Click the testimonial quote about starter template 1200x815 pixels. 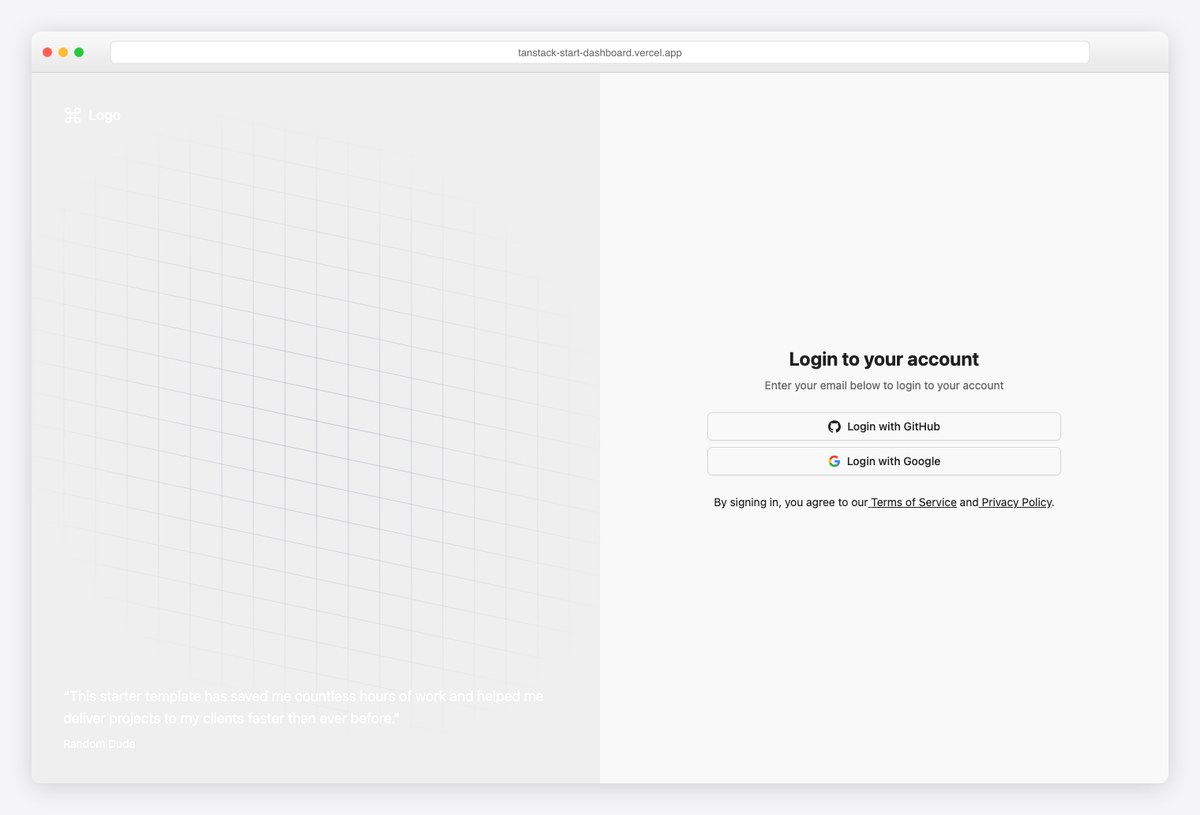(x=303, y=708)
